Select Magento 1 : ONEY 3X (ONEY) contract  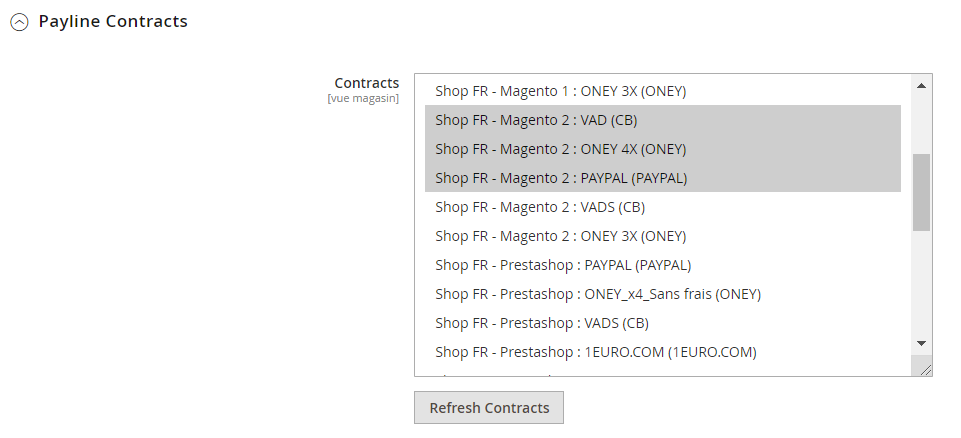pos(560,91)
